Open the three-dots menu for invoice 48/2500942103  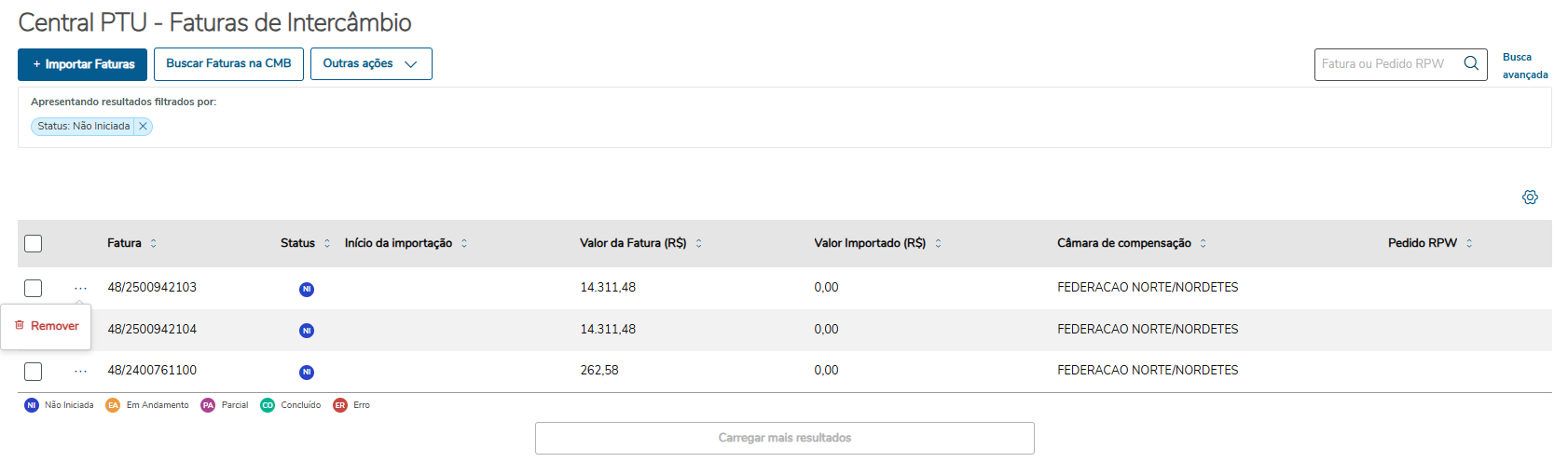click(81, 289)
